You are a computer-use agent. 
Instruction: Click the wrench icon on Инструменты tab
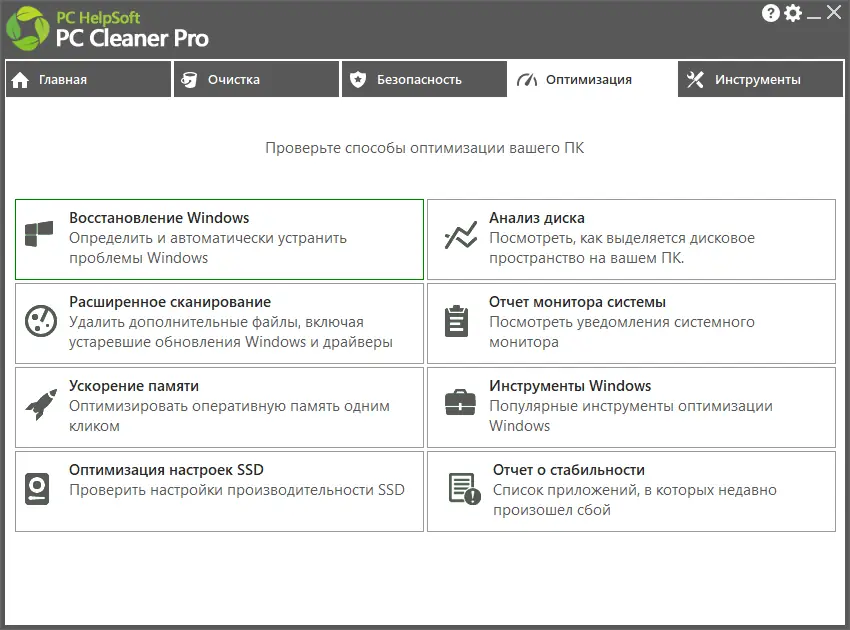(695, 80)
